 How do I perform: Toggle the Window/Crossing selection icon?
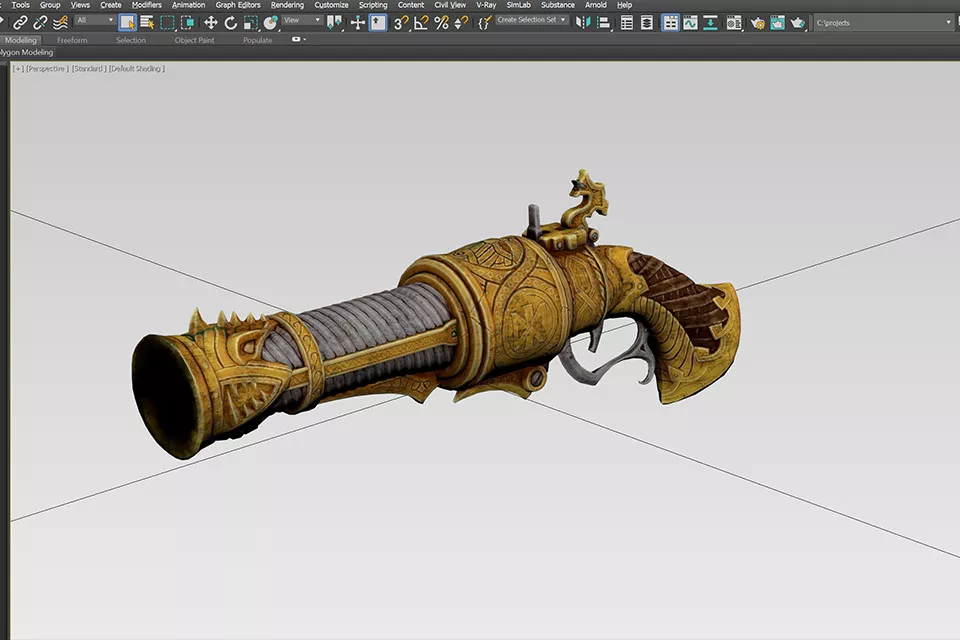(187, 23)
